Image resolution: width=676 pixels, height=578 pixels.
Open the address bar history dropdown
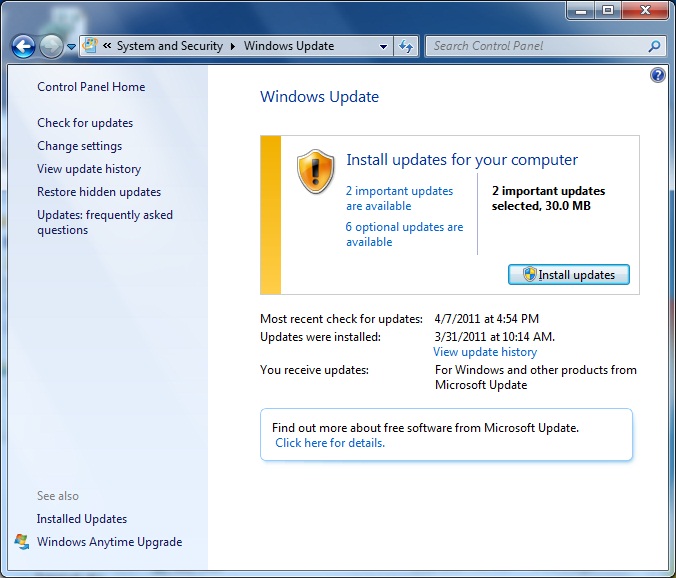point(383,47)
